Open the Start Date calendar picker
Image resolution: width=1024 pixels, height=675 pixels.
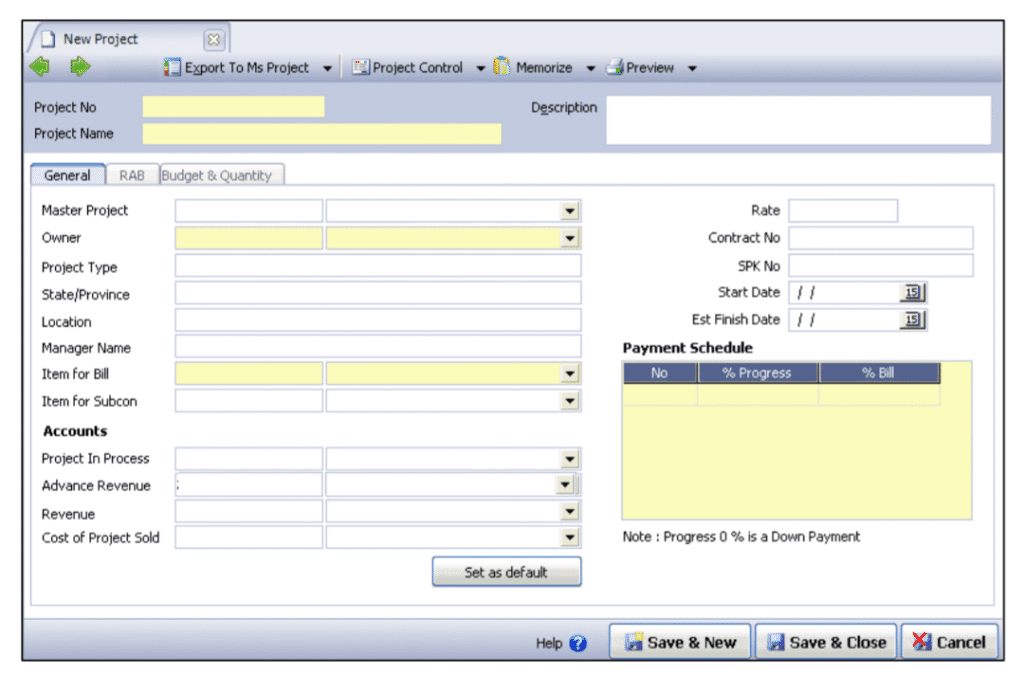click(x=914, y=292)
